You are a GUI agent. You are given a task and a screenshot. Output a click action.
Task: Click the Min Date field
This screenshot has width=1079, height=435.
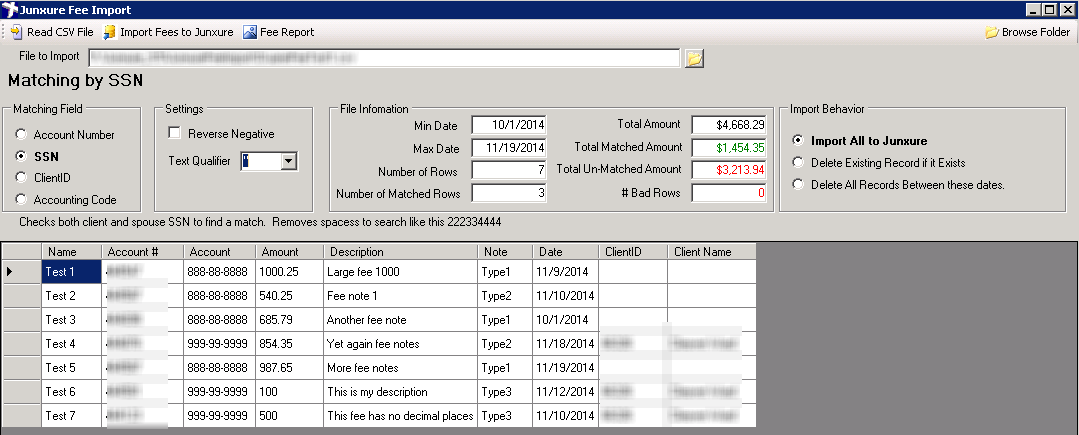[509, 125]
